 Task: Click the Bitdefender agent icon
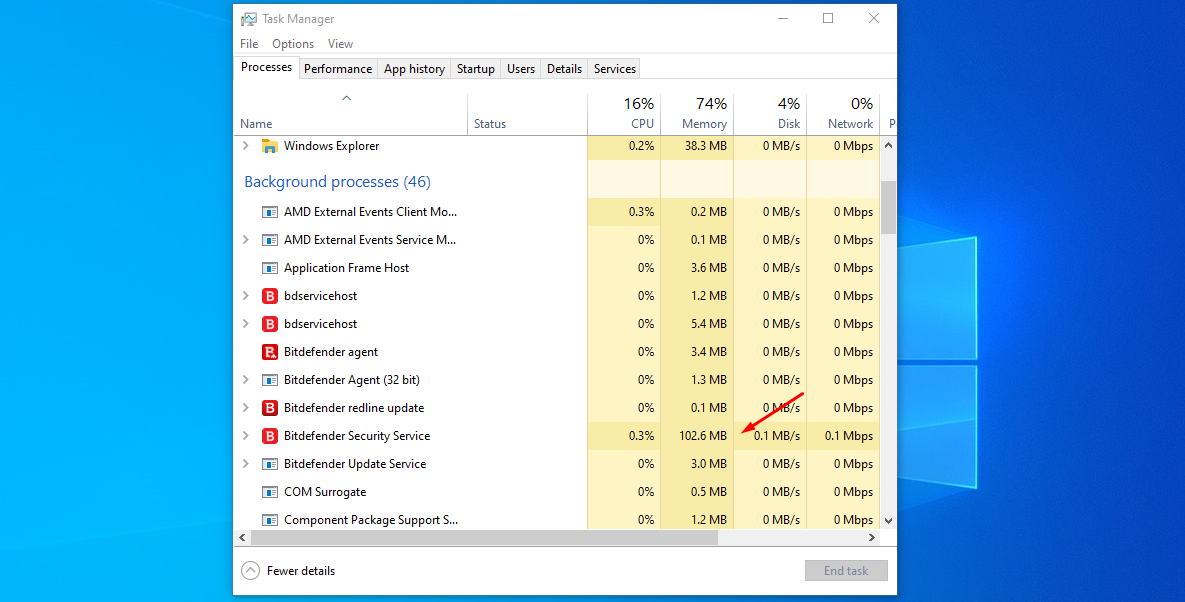point(270,352)
